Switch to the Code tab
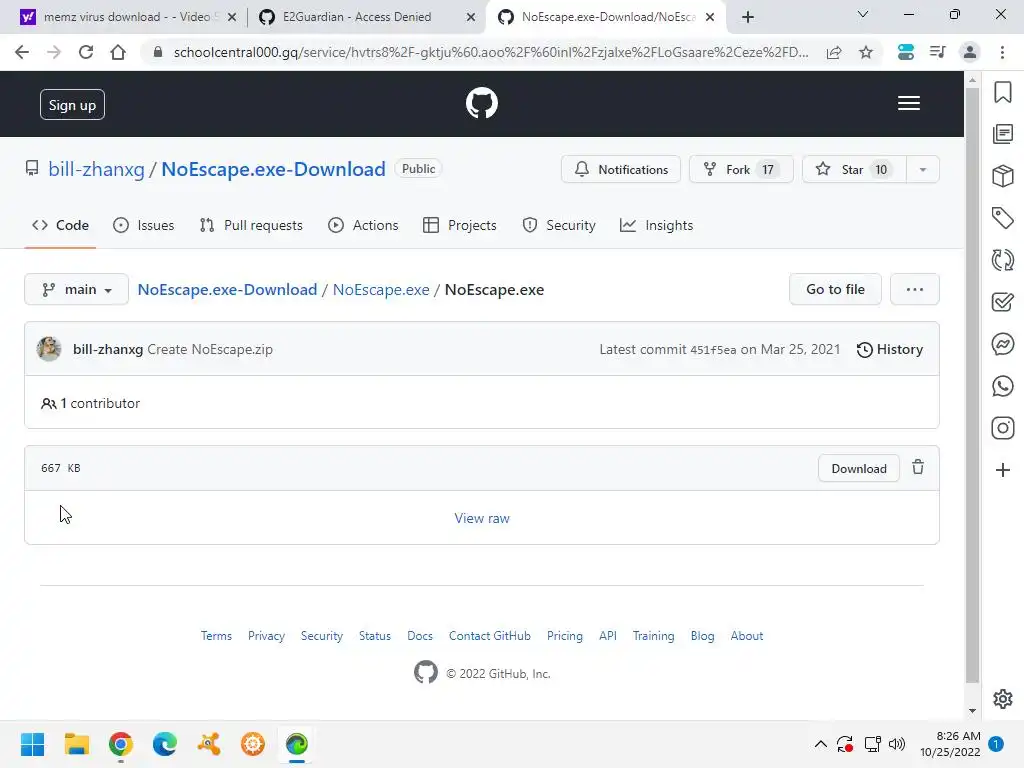The height and width of the screenshot is (768, 1024). 60,225
